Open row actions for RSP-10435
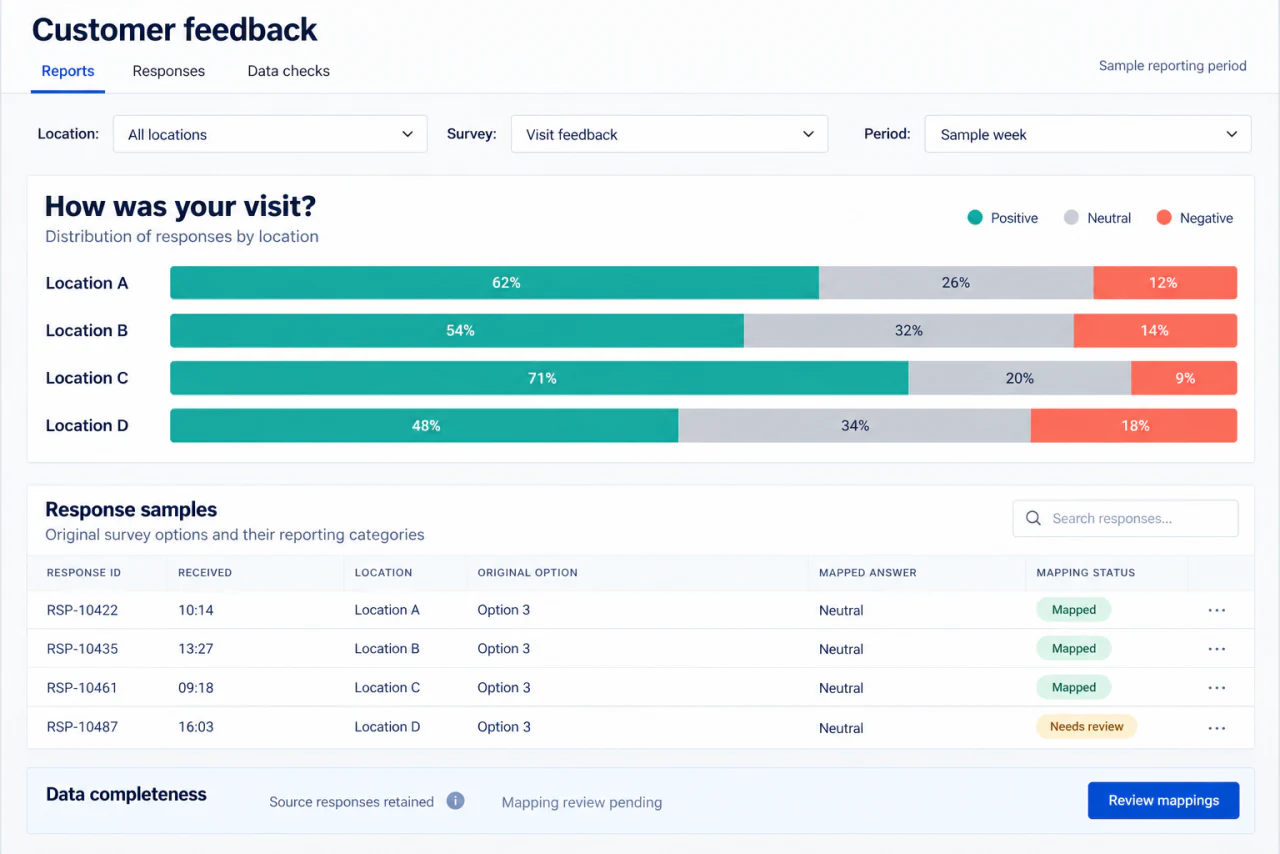 tap(1216, 649)
